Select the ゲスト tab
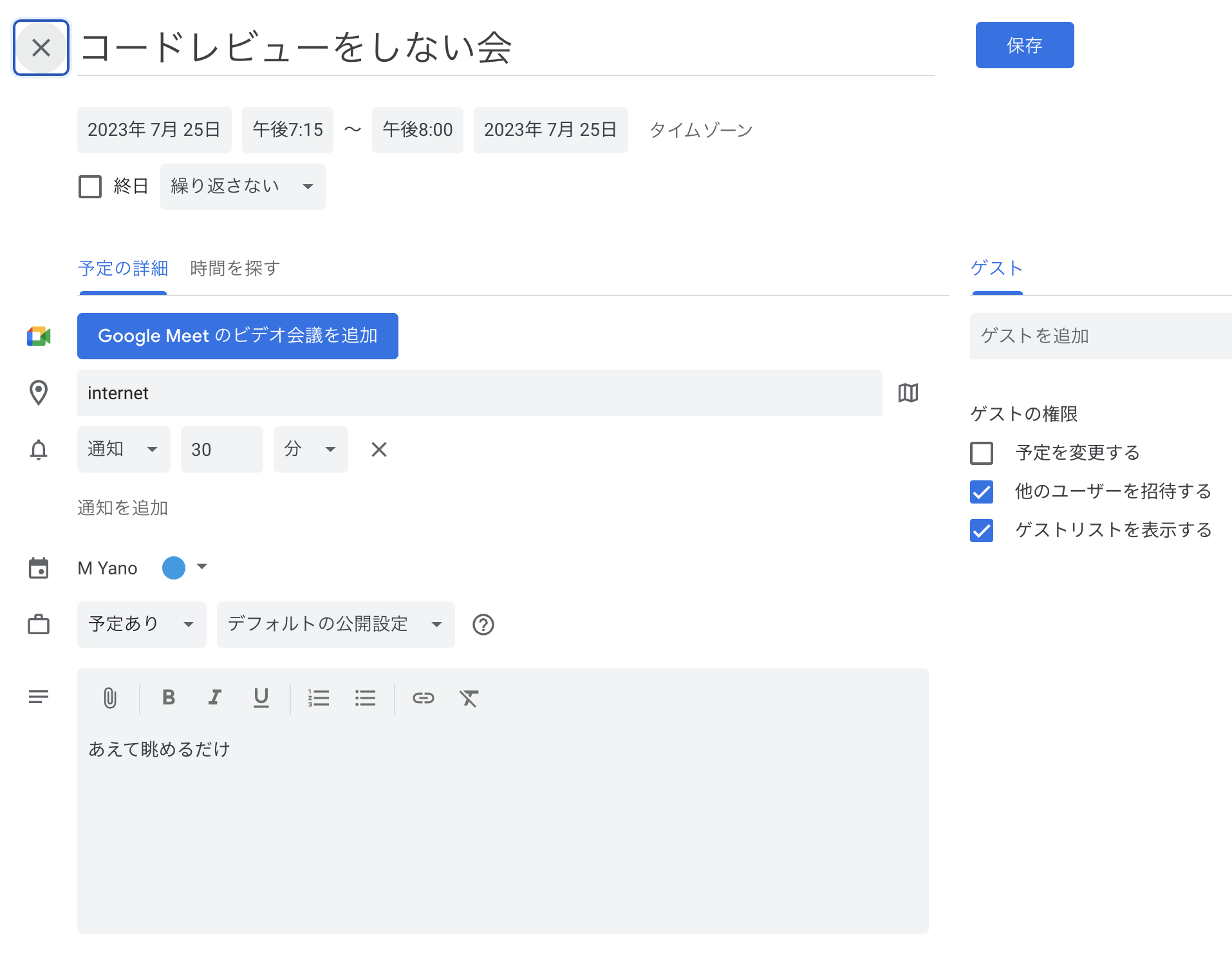The height and width of the screenshot is (962, 1232). pos(997,269)
